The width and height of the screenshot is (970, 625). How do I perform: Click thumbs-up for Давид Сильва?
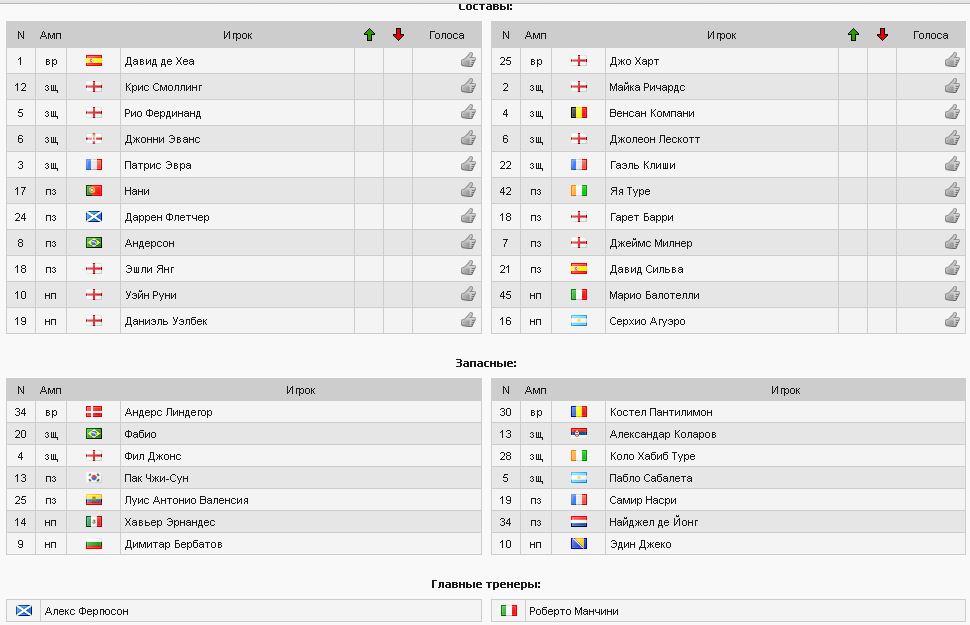tap(952, 269)
